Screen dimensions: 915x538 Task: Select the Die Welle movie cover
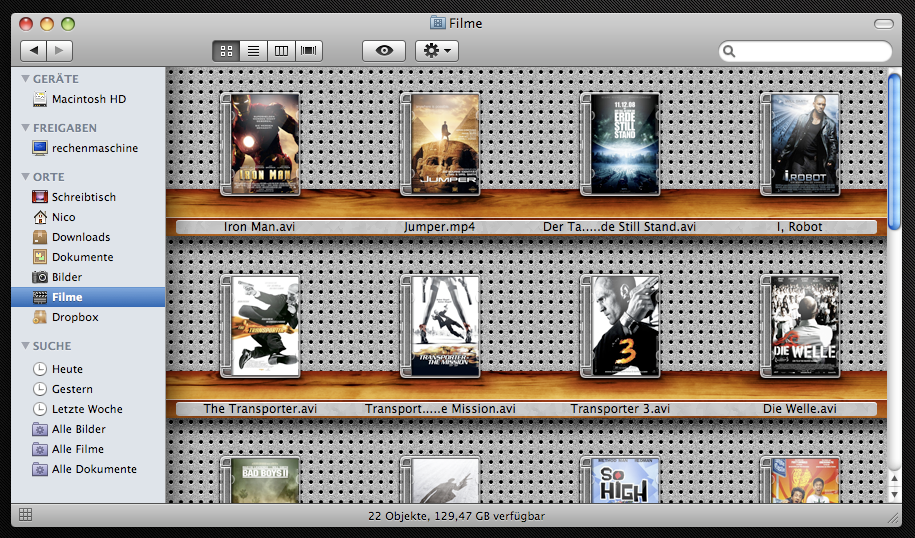[800, 326]
